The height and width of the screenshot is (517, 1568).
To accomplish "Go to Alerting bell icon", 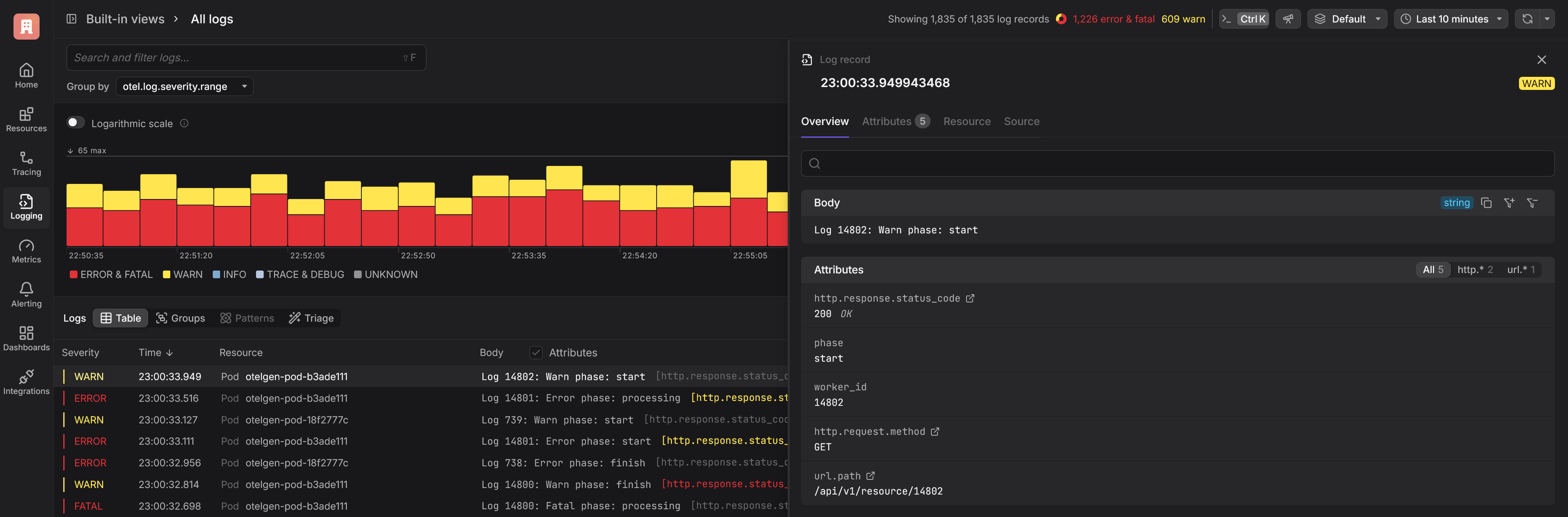I will coord(26,289).
